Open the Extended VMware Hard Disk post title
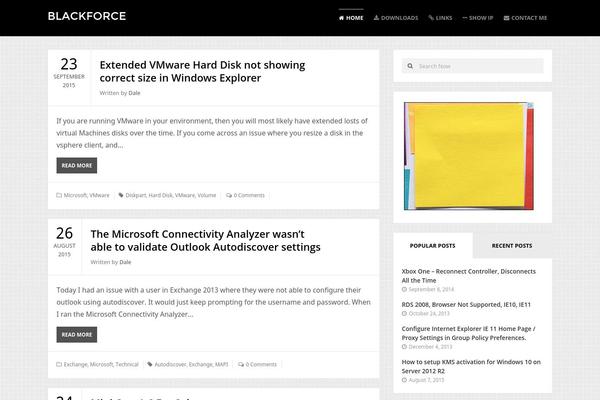600x400 pixels. click(x=202, y=70)
